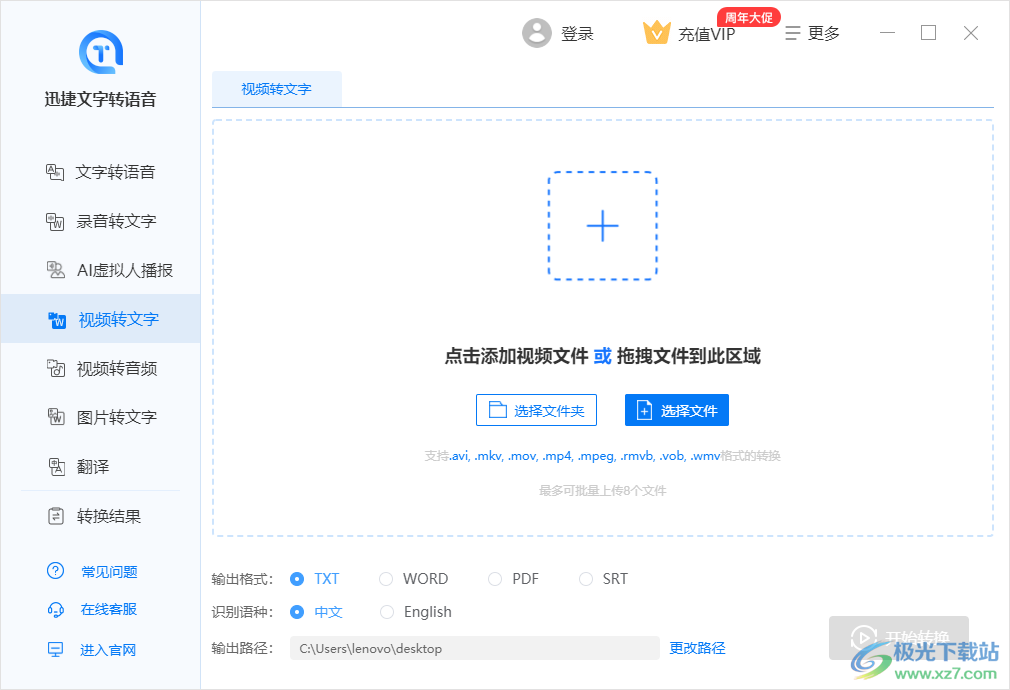The image size is (1010, 690).
Task: Select WORD as output format
Action: [x=414, y=578]
